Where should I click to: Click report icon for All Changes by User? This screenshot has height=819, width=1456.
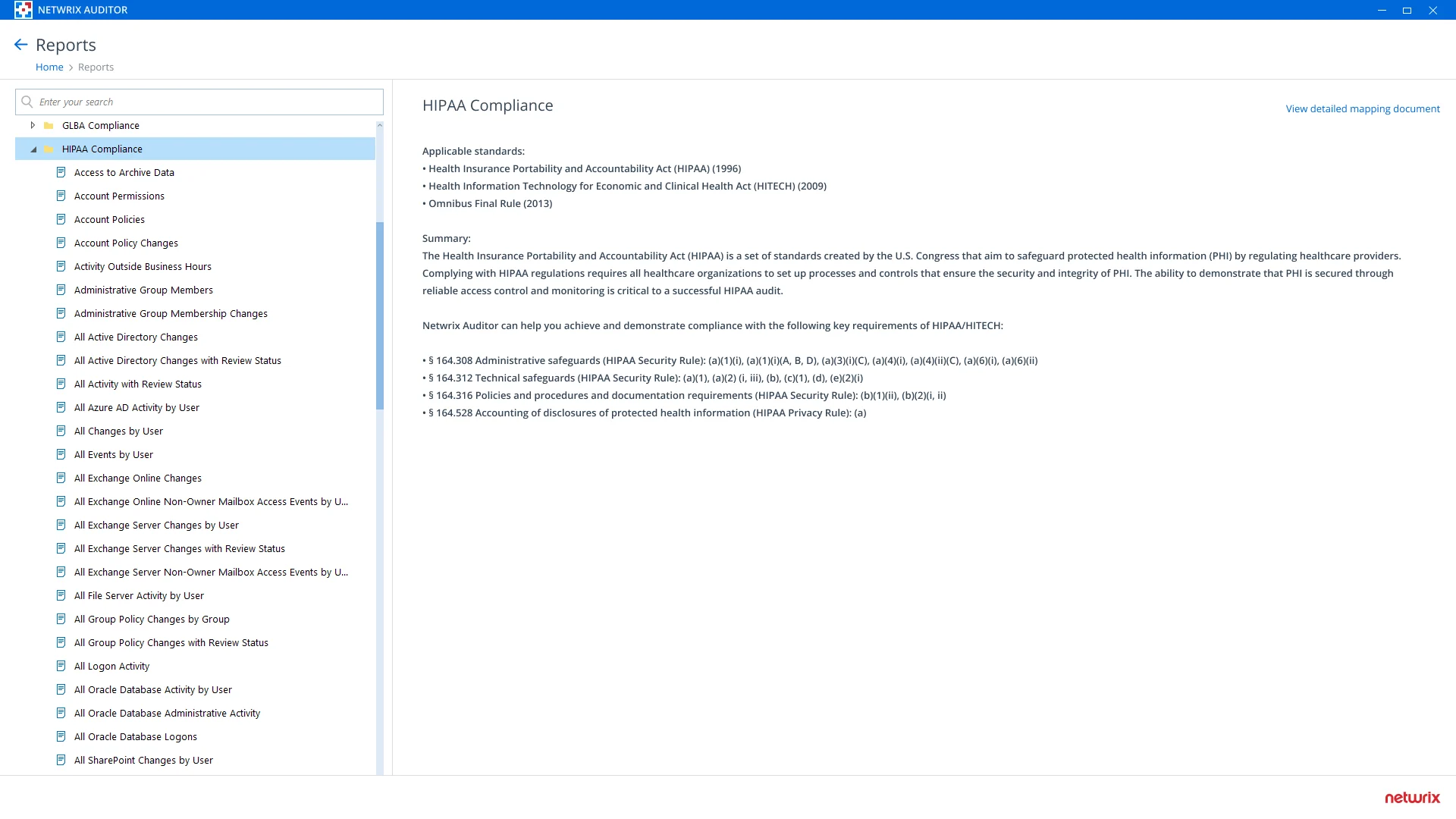(61, 431)
